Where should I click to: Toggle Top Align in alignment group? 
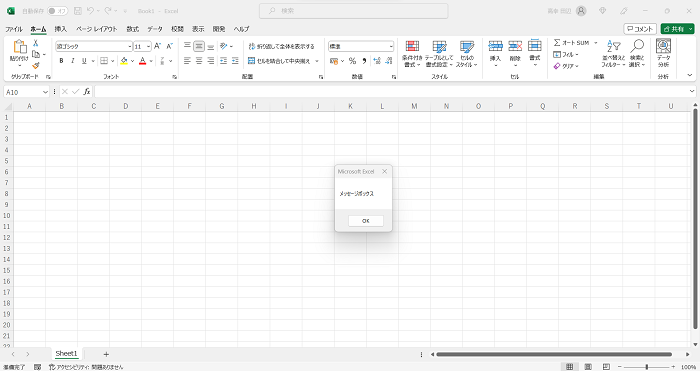pos(187,46)
